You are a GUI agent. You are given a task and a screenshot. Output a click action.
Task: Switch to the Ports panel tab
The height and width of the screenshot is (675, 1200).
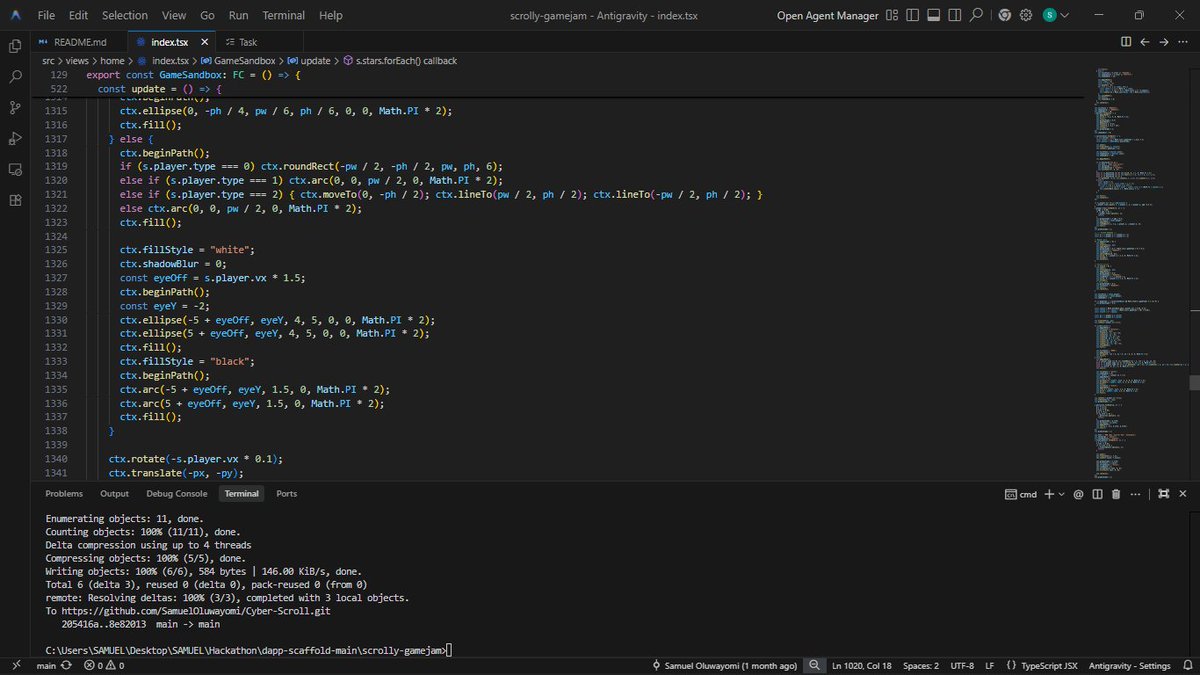(286, 494)
